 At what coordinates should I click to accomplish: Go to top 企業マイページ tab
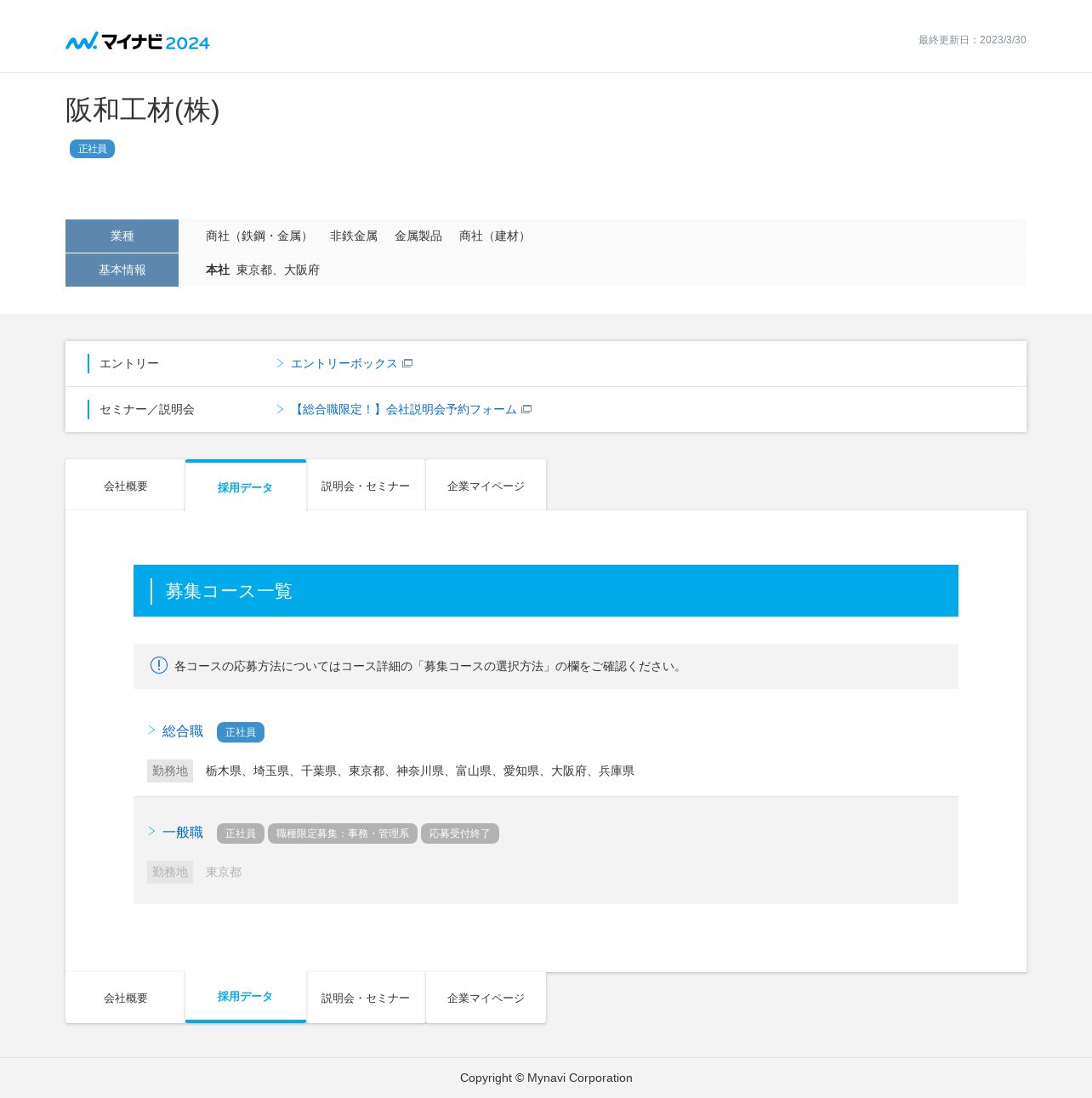pyautogui.click(x=486, y=486)
